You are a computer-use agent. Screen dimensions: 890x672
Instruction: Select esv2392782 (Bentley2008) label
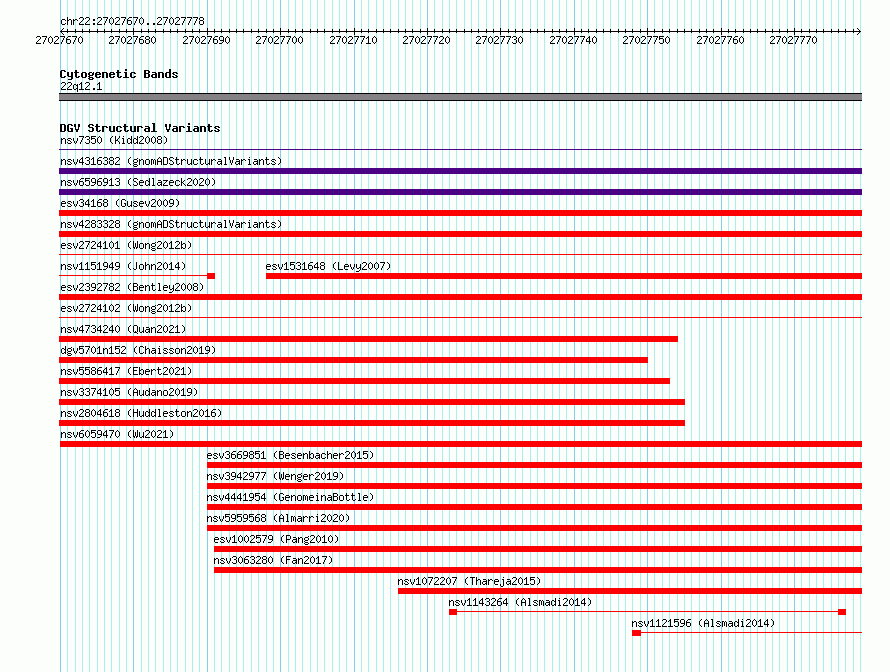click(132, 287)
